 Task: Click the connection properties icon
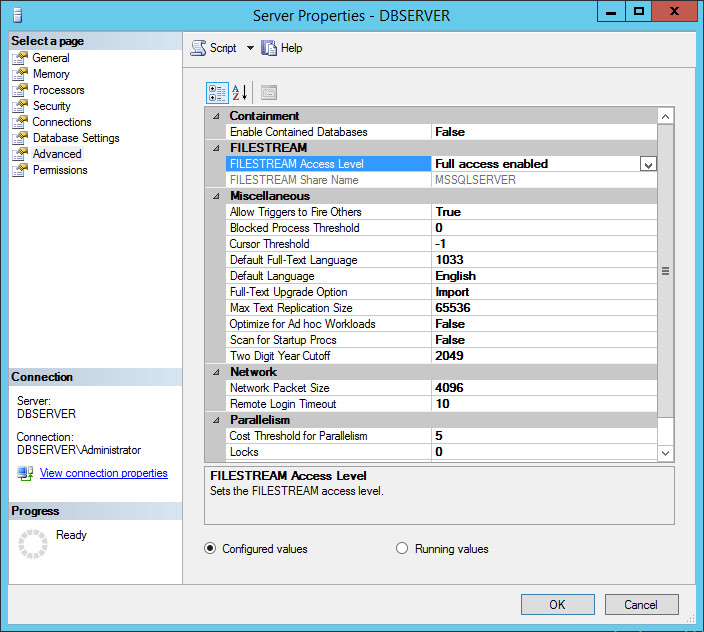(x=25, y=473)
